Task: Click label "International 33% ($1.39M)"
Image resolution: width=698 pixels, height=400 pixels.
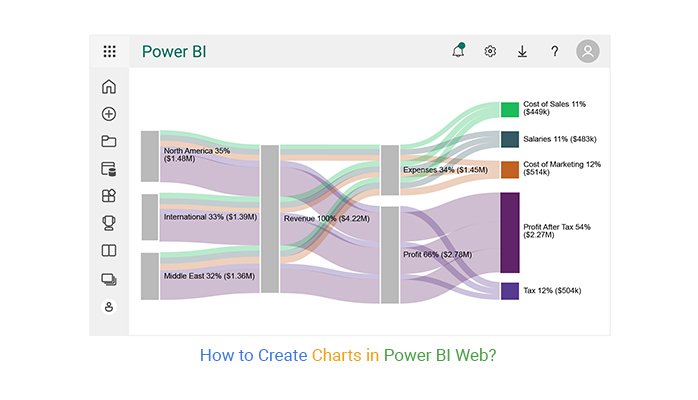Action: point(210,217)
